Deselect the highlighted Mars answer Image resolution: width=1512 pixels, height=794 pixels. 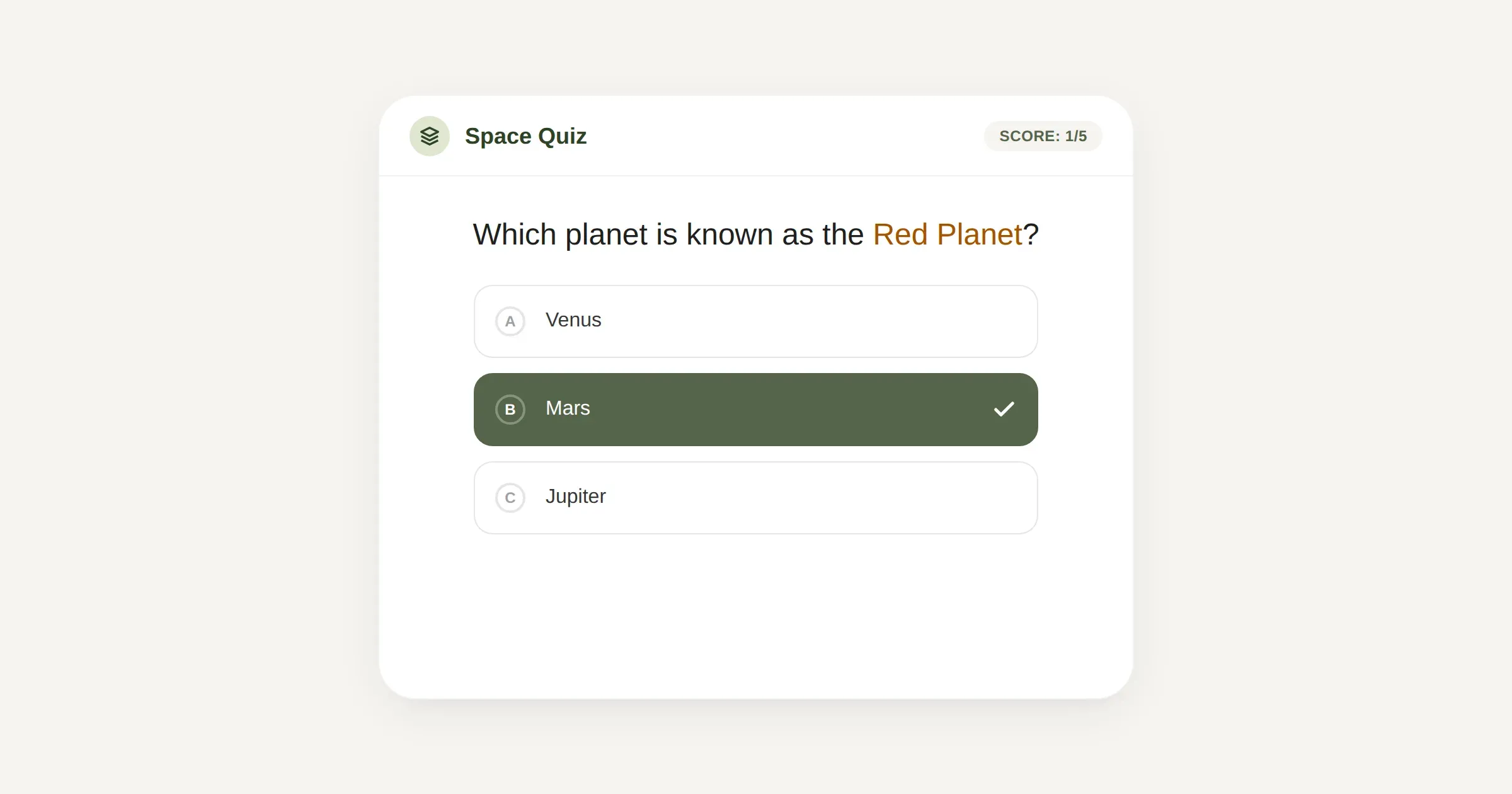click(x=755, y=409)
